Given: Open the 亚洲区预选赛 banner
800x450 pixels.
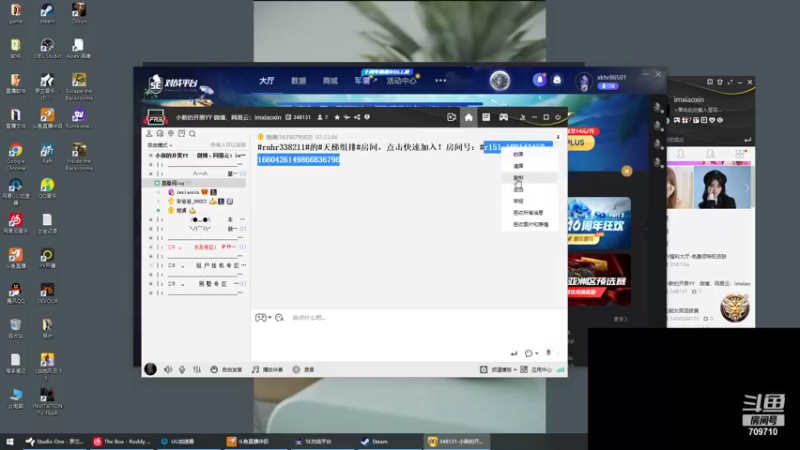Looking at the screenshot, I should click(599, 280).
